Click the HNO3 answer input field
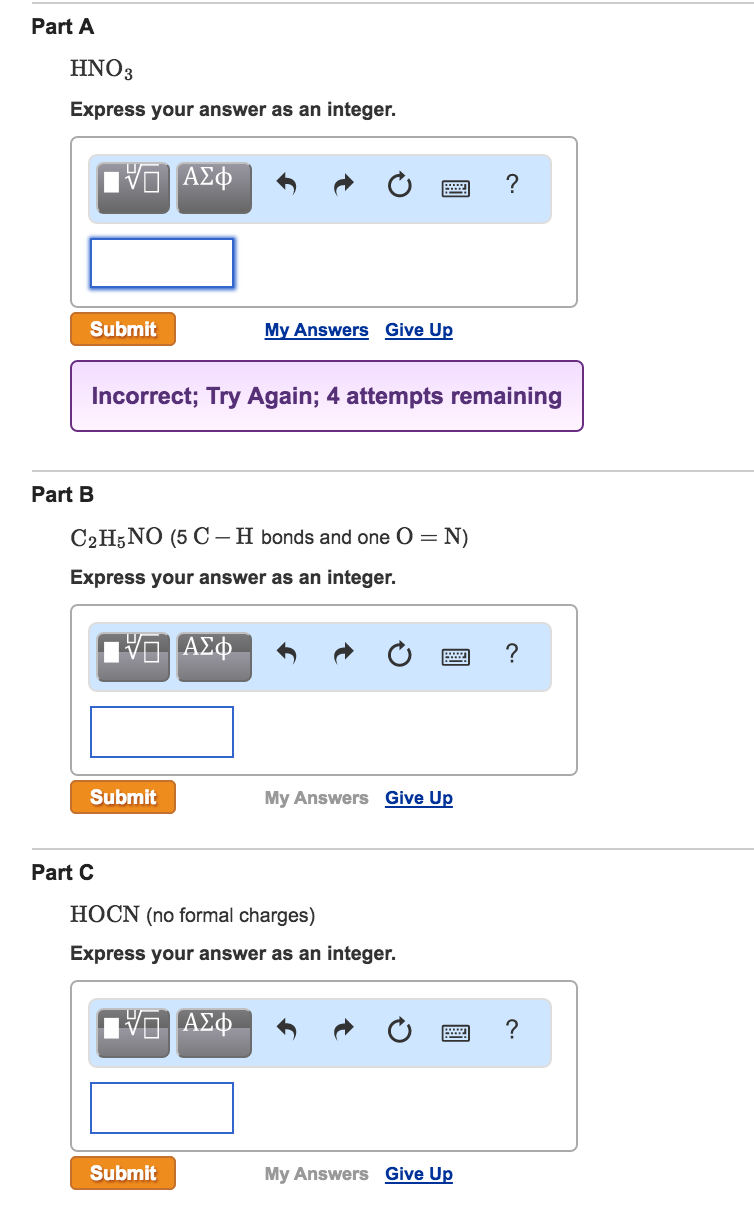Viewport: 754px width, 1230px height. [162, 263]
